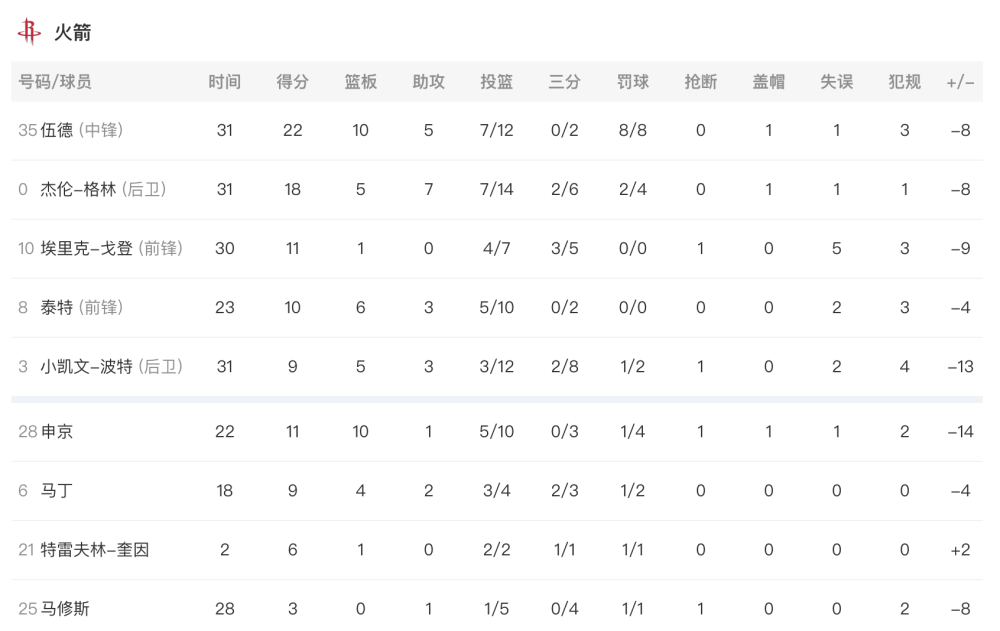Select bench player 申京
The image size is (1000, 631).
pyautogui.click(x=57, y=432)
